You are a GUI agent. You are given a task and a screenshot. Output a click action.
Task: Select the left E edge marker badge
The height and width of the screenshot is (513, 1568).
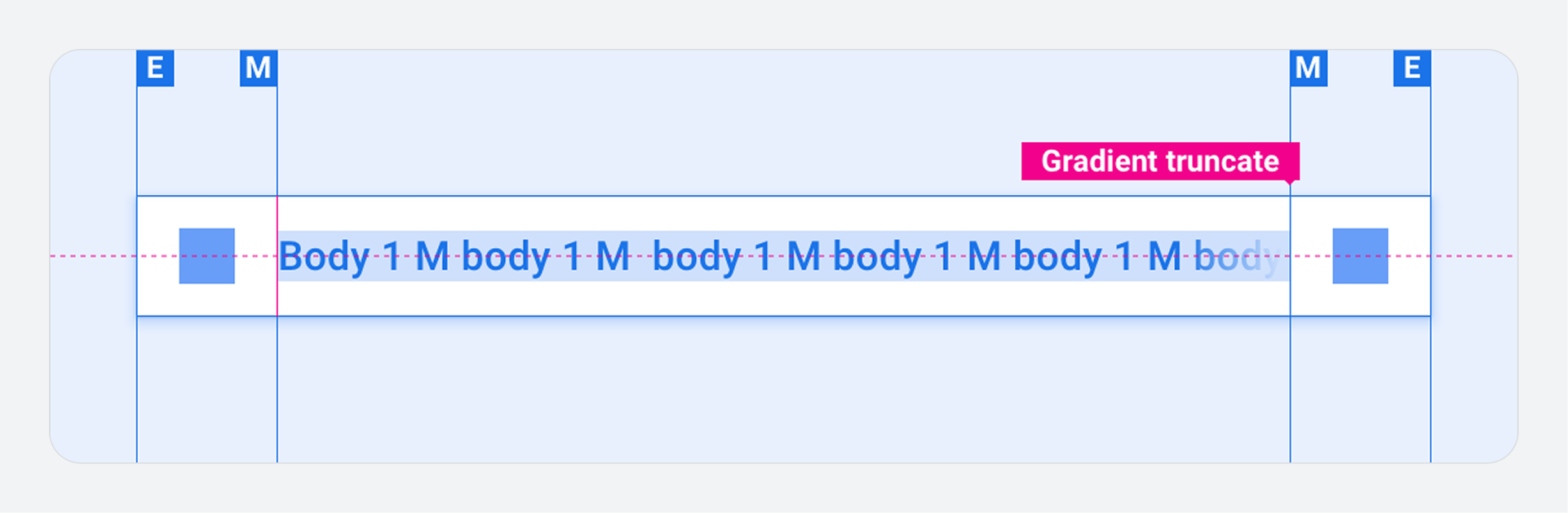(155, 68)
